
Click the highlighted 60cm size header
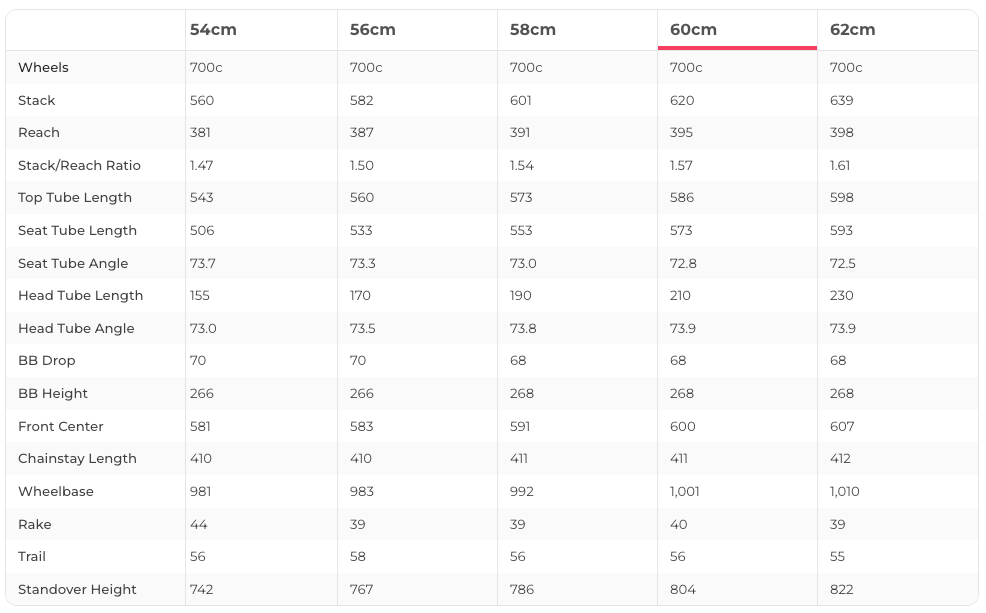pyautogui.click(x=693, y=30)
